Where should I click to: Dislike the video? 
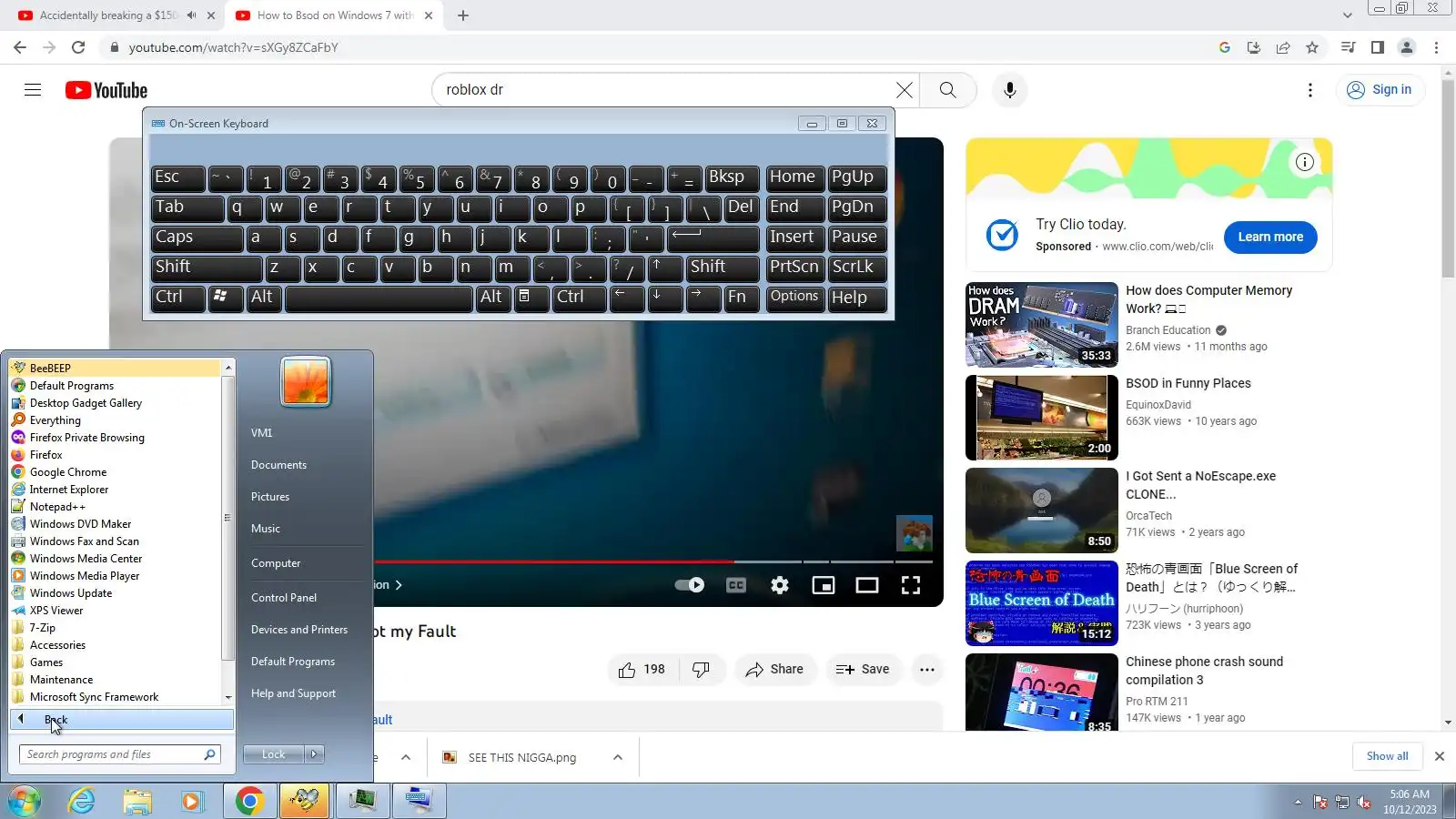pos(701,669)
